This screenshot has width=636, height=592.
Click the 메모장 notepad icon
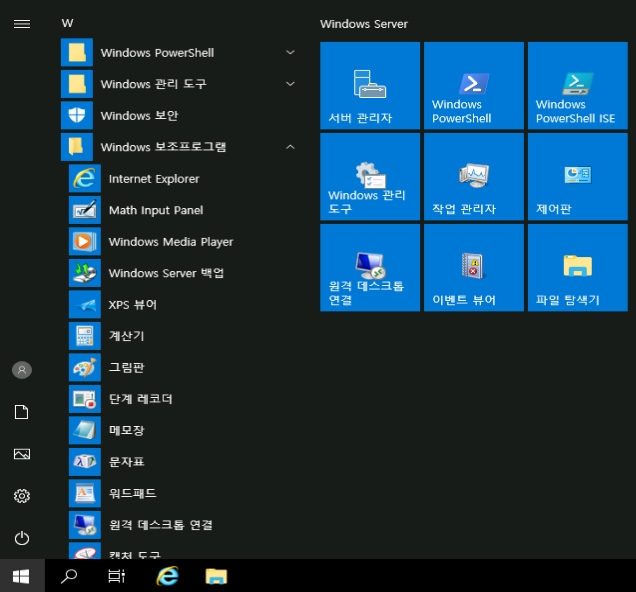(85, 430)
